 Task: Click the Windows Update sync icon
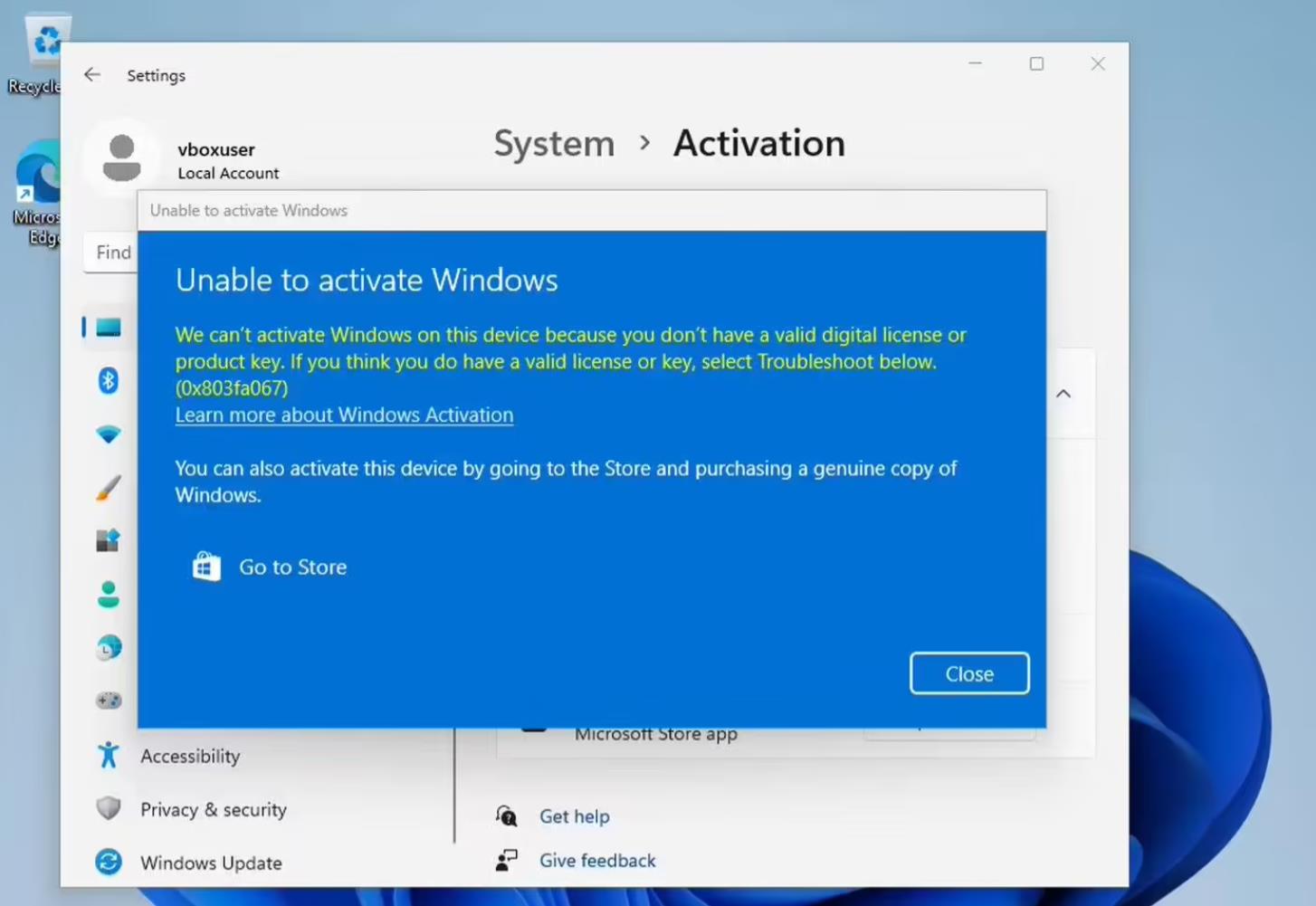click(x=109, y=862)
